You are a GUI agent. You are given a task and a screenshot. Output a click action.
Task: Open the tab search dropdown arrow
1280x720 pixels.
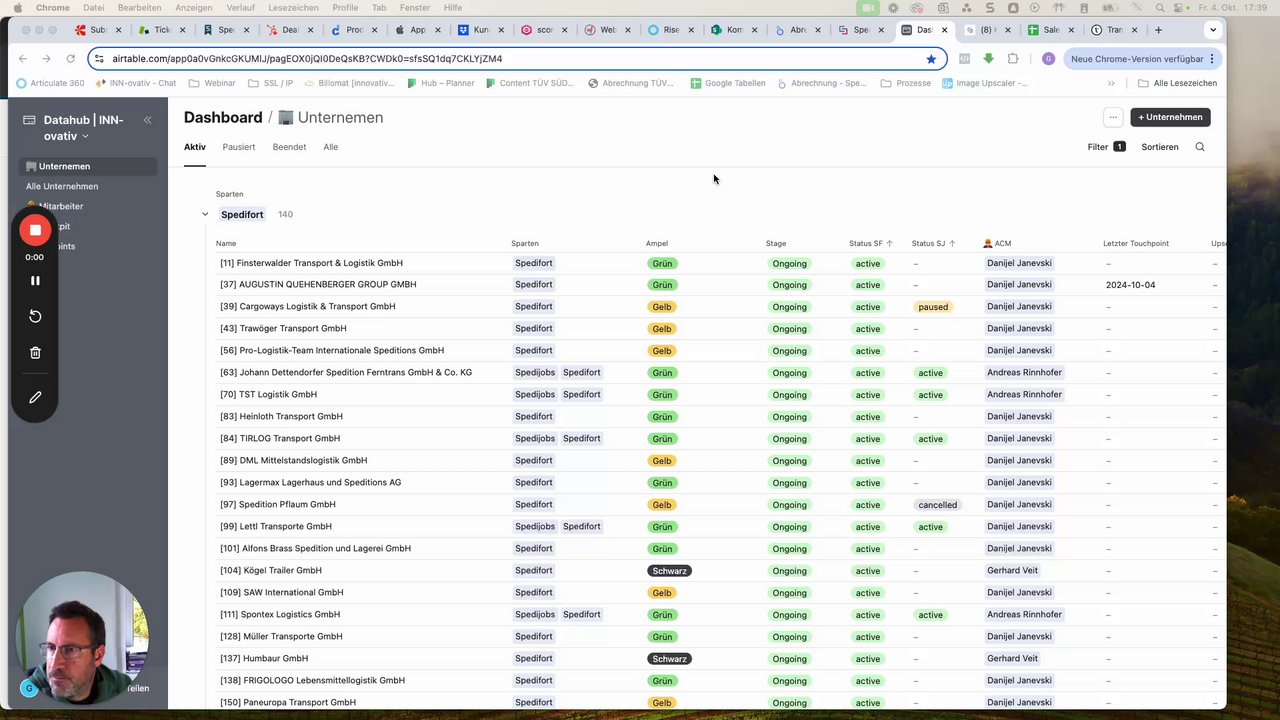[x=1212, y=30]
